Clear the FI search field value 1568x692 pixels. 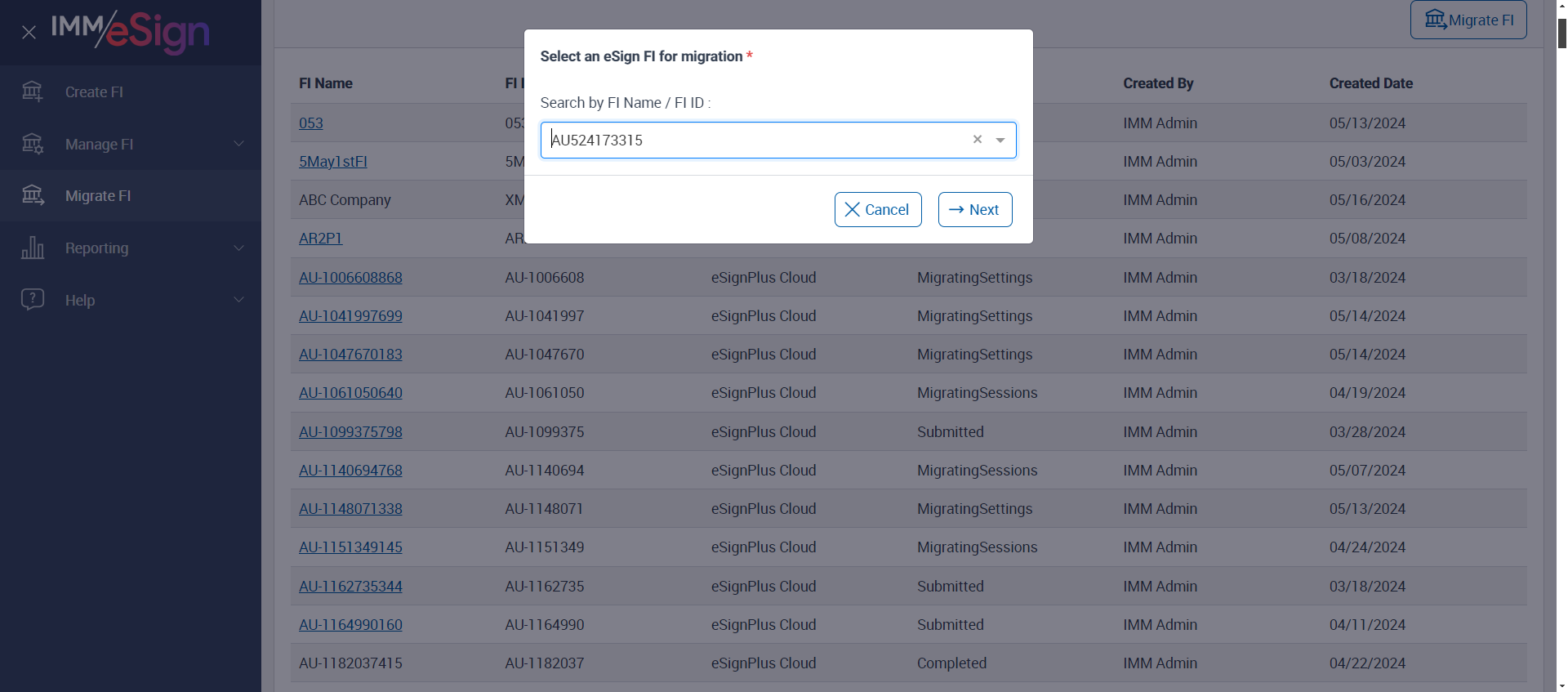point(977,140)
